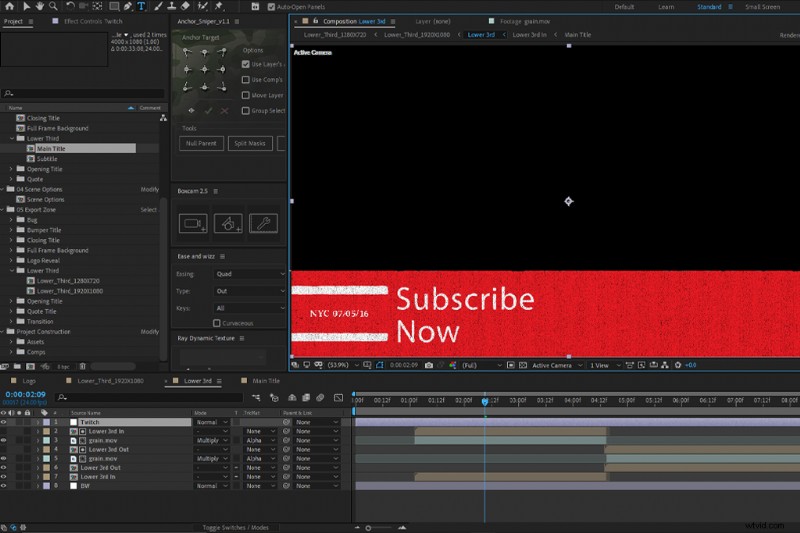Take a snapshot with the camera icon
The width and height of the screenshot is (800, 533).
[x=429, y=365]
